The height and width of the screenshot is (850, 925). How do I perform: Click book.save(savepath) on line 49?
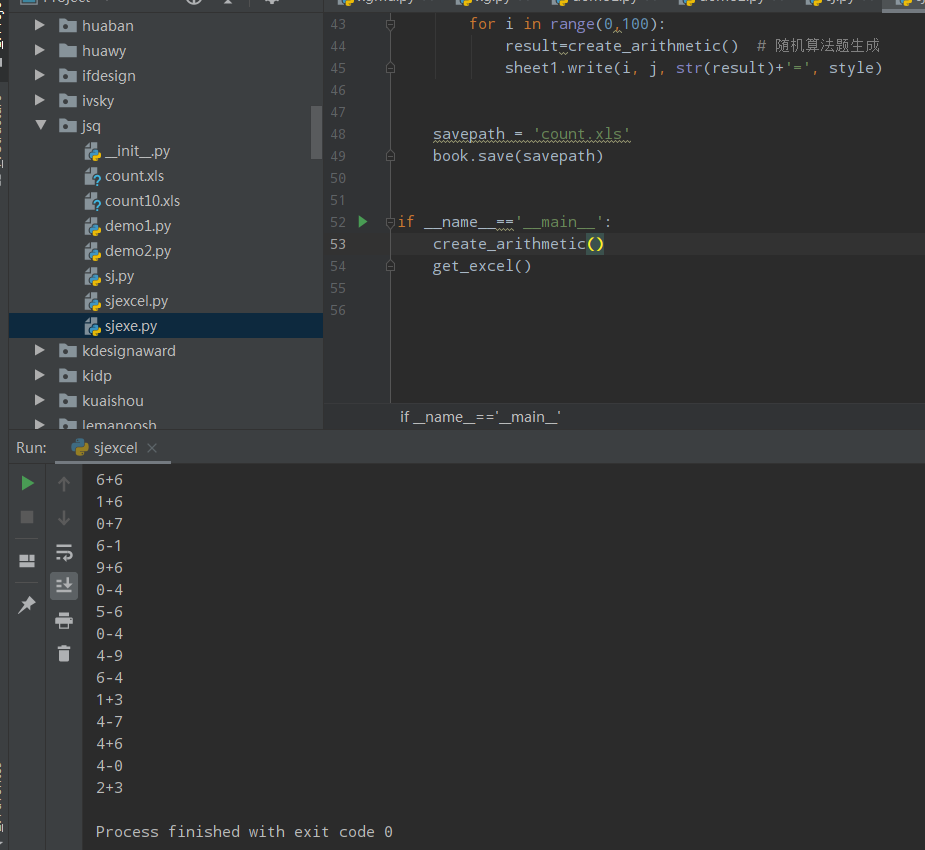518,156
